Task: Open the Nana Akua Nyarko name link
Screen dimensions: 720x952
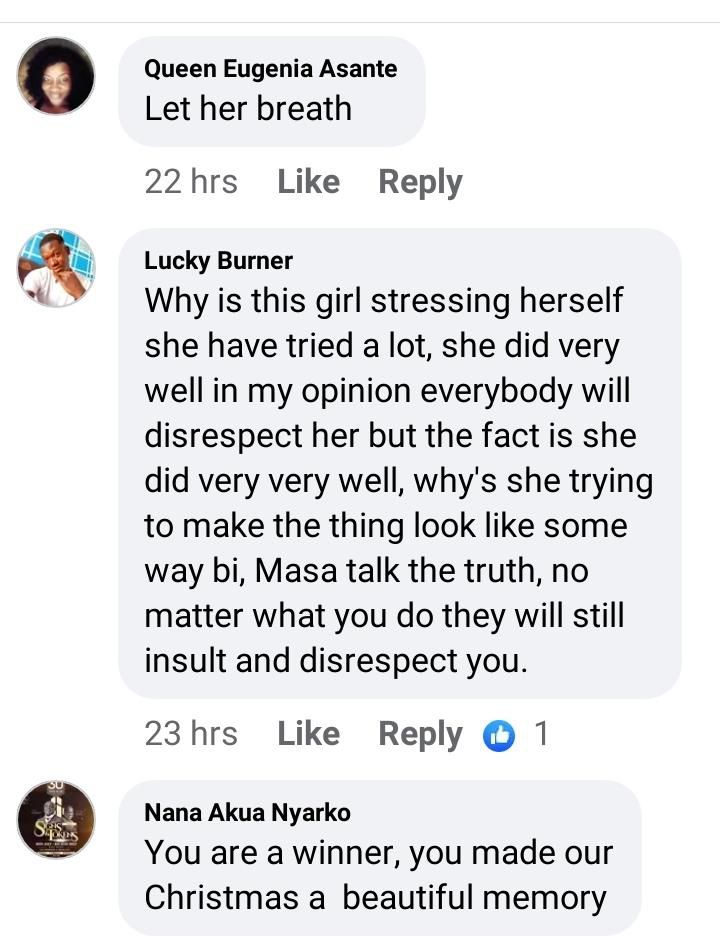Action: 247,813
